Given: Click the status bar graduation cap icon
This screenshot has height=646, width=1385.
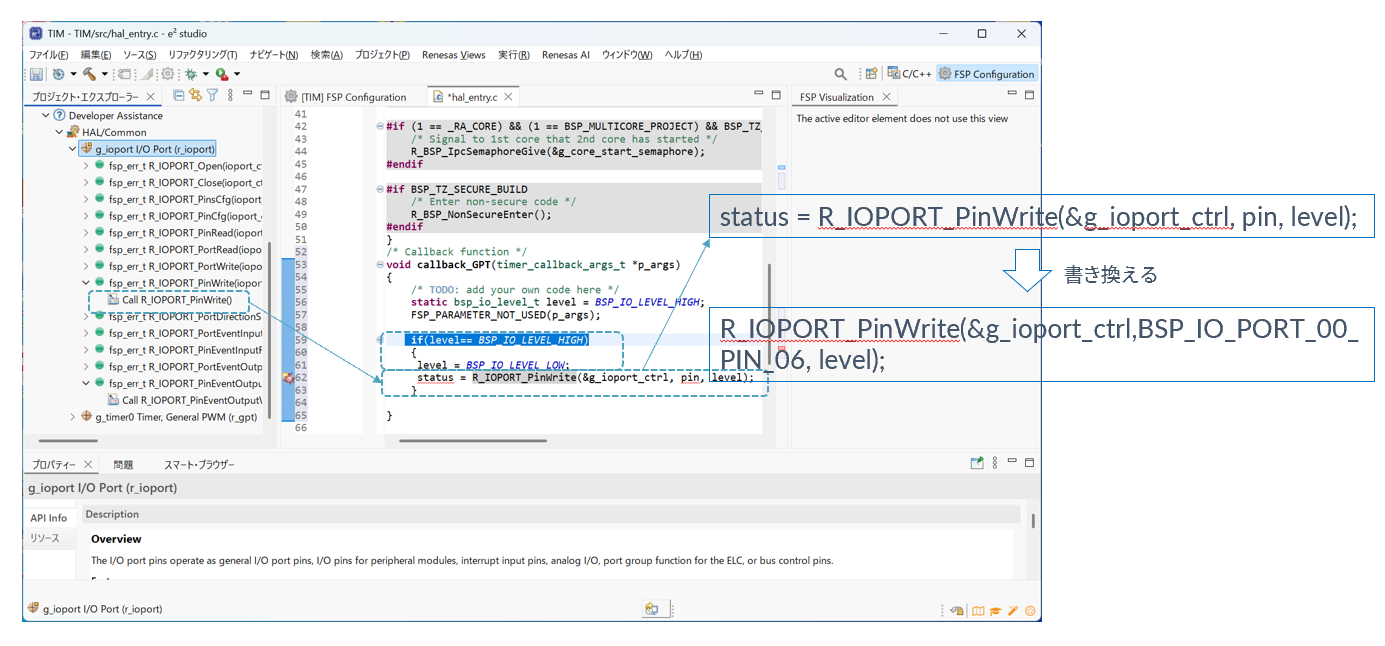Looking at the screenshot, I should (x=996, y=610).
